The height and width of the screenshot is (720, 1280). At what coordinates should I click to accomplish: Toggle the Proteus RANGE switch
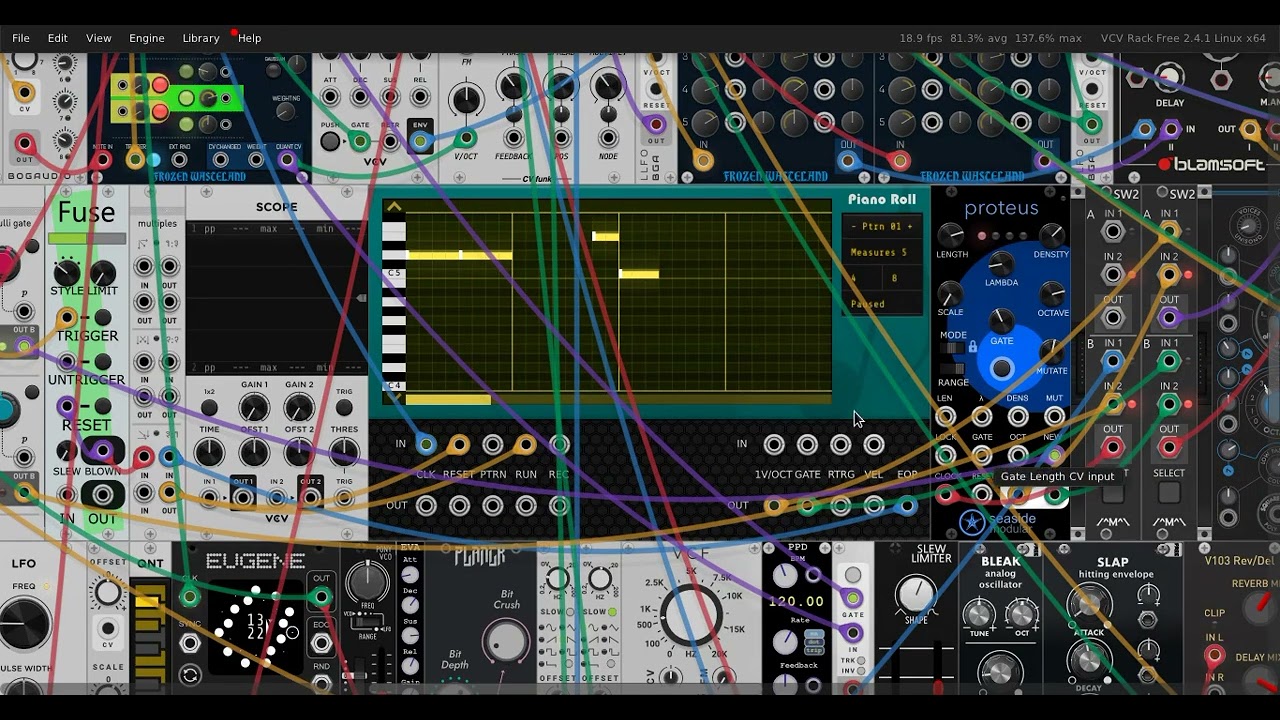[954, 368]
